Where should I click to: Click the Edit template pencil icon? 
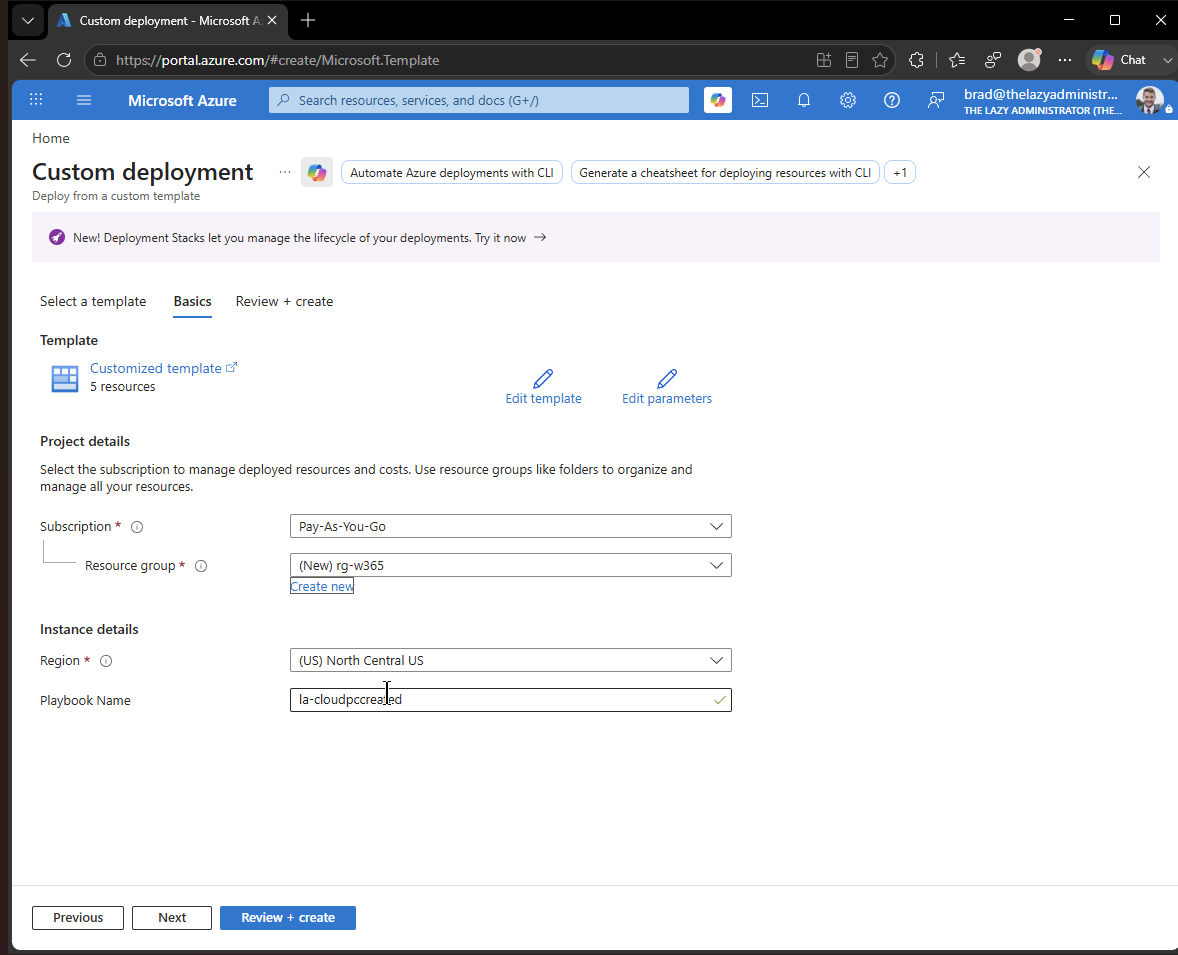click(542, 378)
